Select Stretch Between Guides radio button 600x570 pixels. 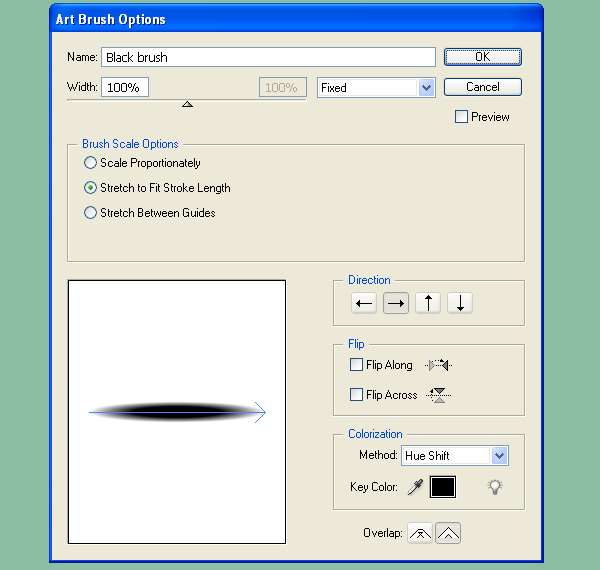(x=91, y=213)
